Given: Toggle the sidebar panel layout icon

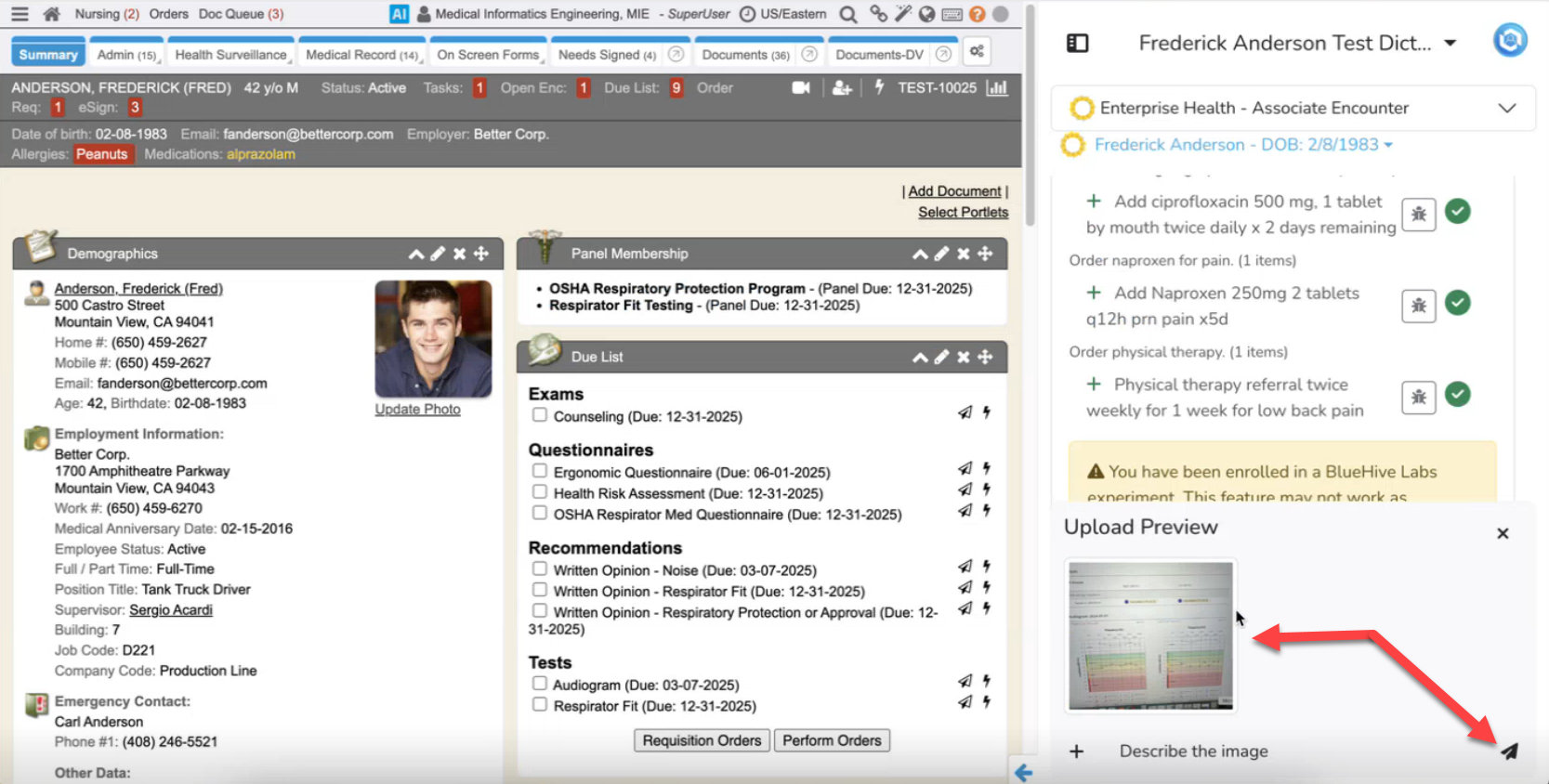Looking at the screenshot, I should 1077,43.
